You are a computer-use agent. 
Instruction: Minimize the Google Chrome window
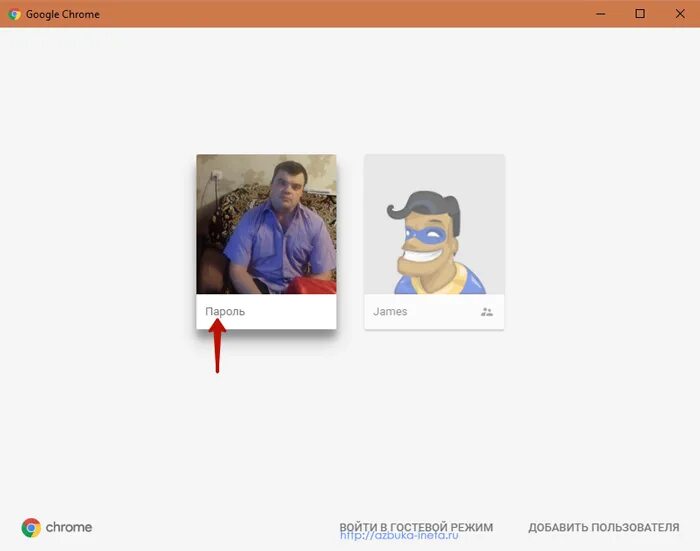click(601, 14)
